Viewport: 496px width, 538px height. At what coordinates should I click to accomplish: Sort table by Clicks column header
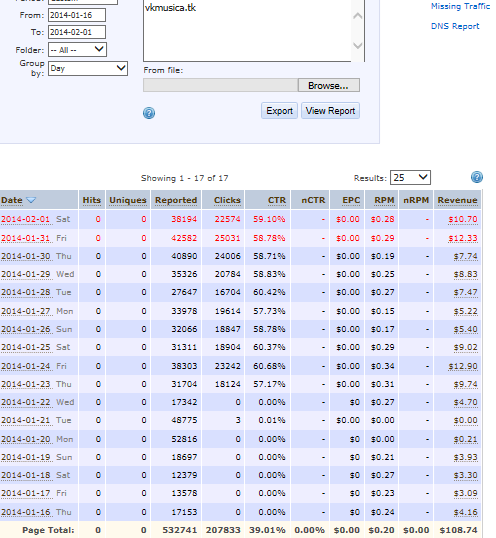[x=227, y=200]
